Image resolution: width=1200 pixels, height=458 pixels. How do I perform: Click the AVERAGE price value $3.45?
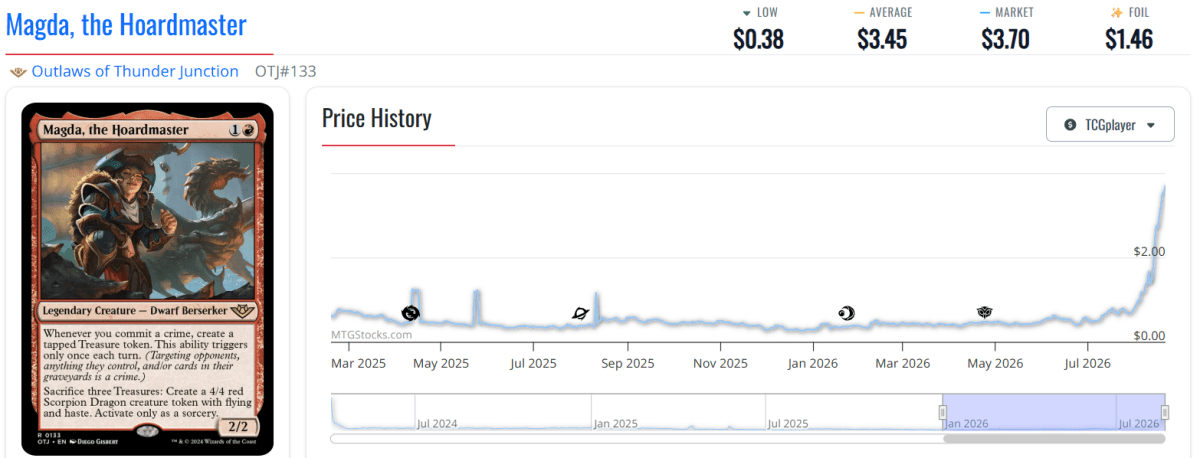coord(883,39)
